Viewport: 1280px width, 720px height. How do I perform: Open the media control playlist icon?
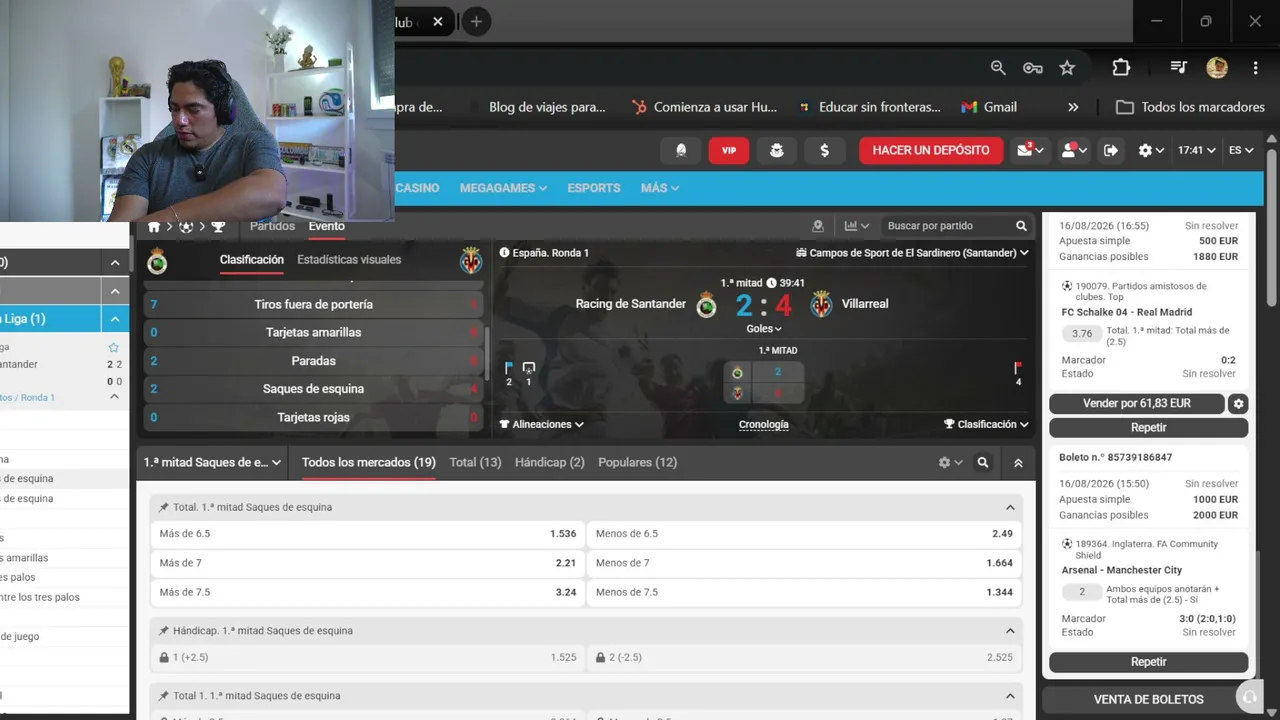click(x=1178, y=68)
